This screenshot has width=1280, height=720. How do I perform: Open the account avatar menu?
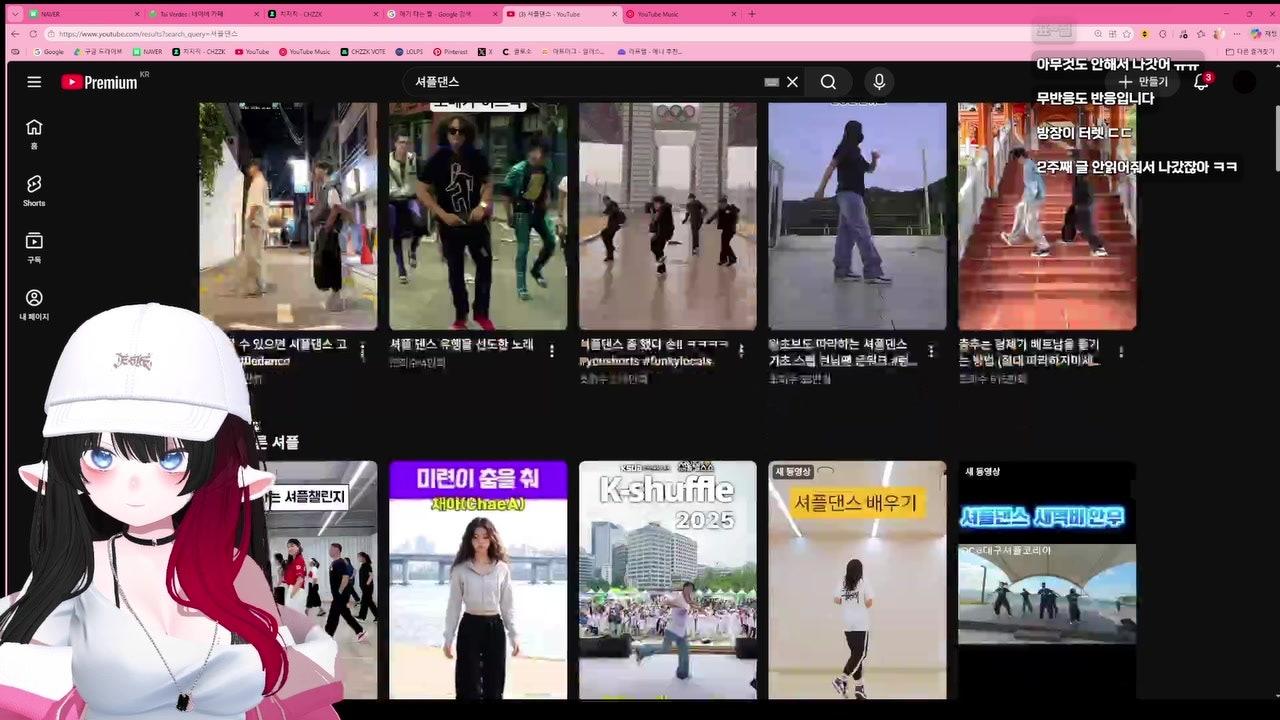click(x=1244, y=82)
